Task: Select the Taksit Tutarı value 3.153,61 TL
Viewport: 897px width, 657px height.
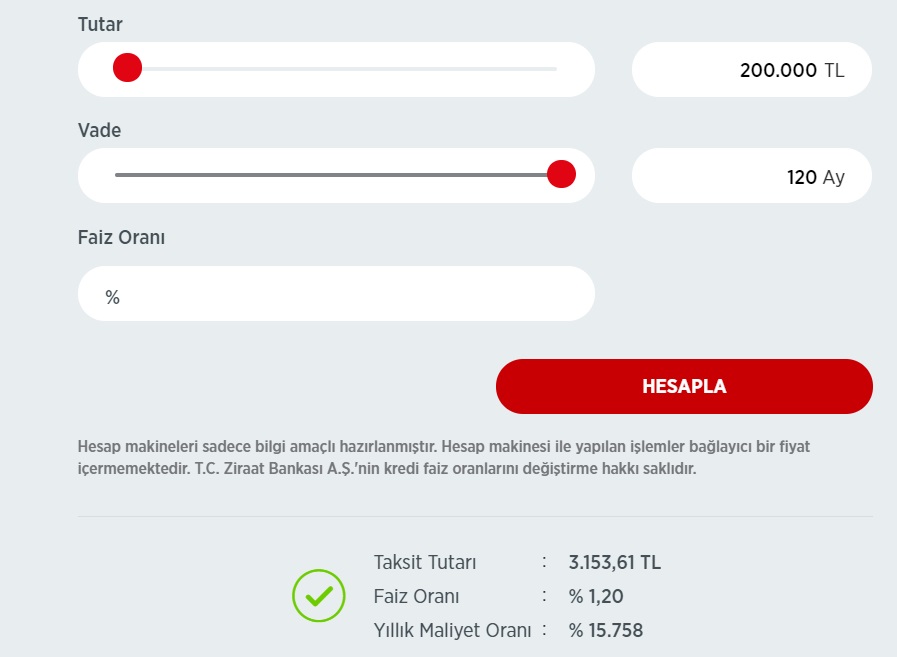Action: tap(614, 562)
